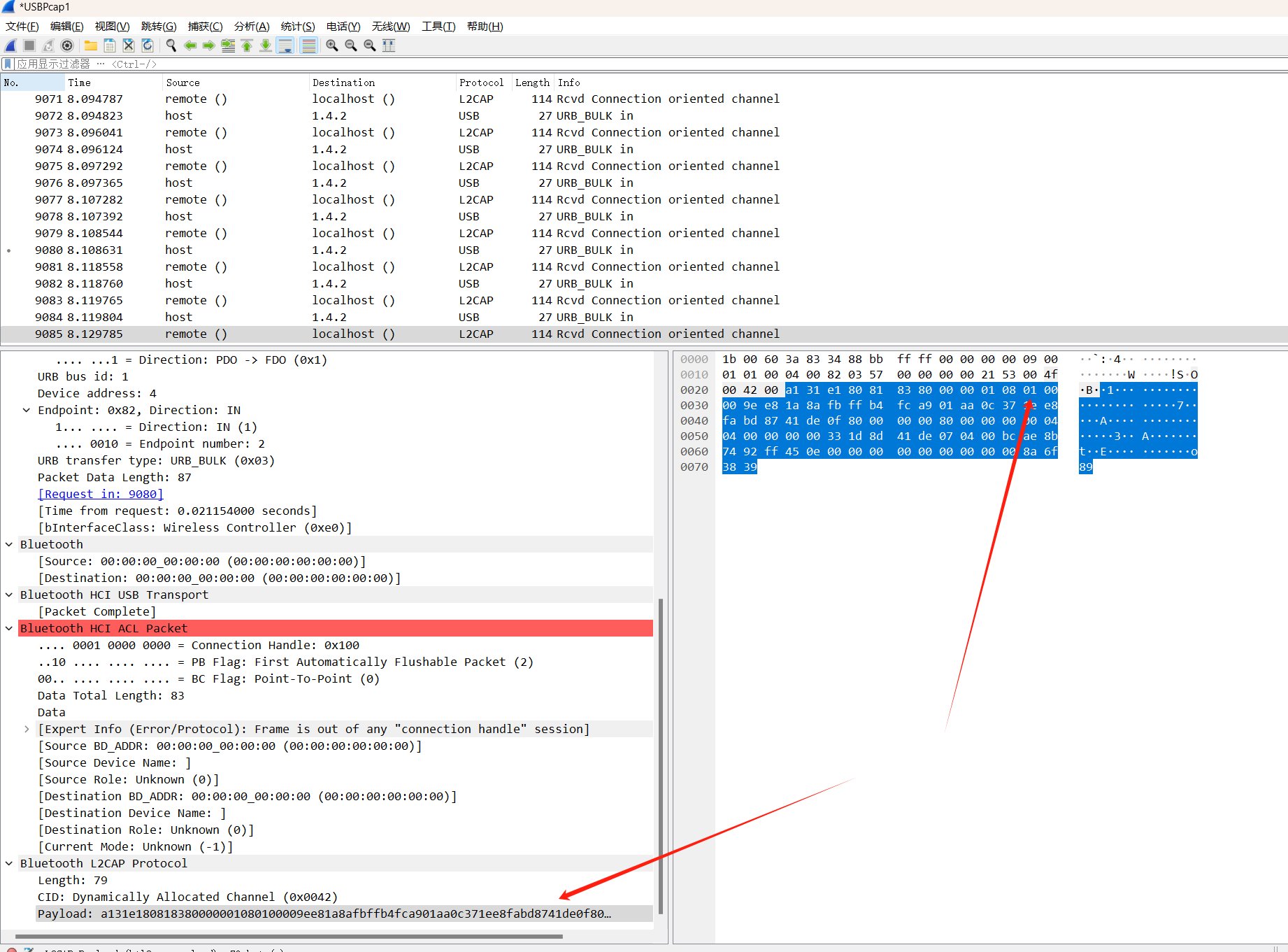Sort by Length column header

coord(533,83)
